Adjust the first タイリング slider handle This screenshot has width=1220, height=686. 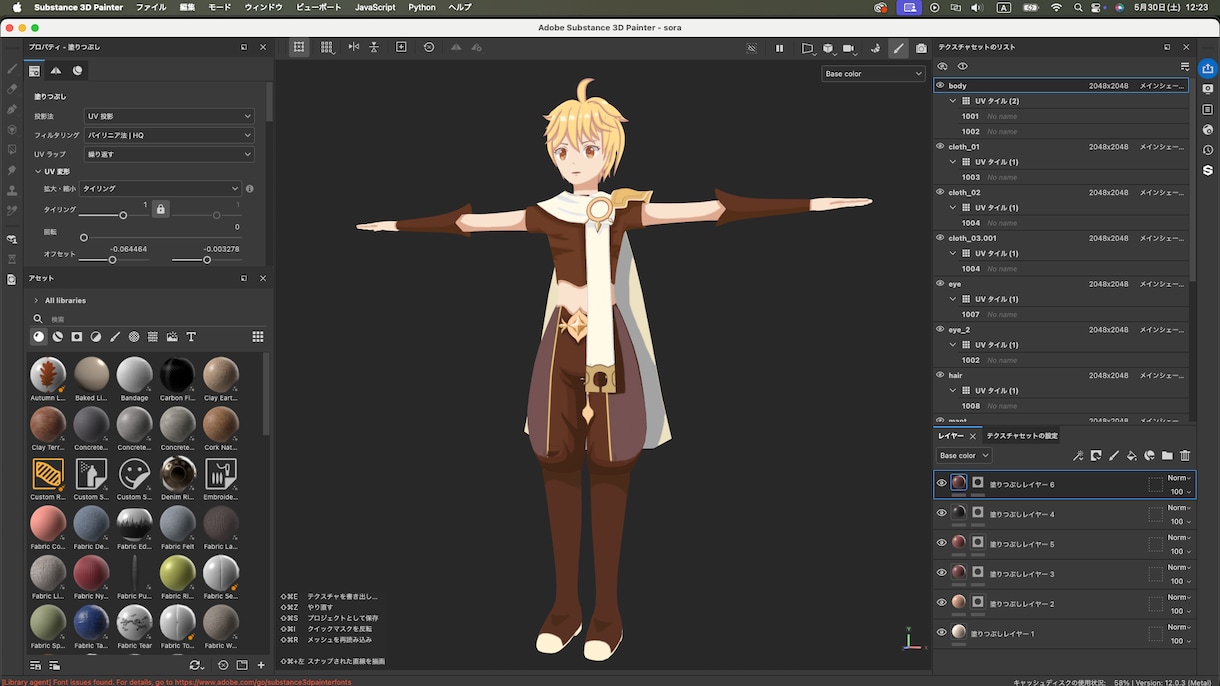(123, 215)
